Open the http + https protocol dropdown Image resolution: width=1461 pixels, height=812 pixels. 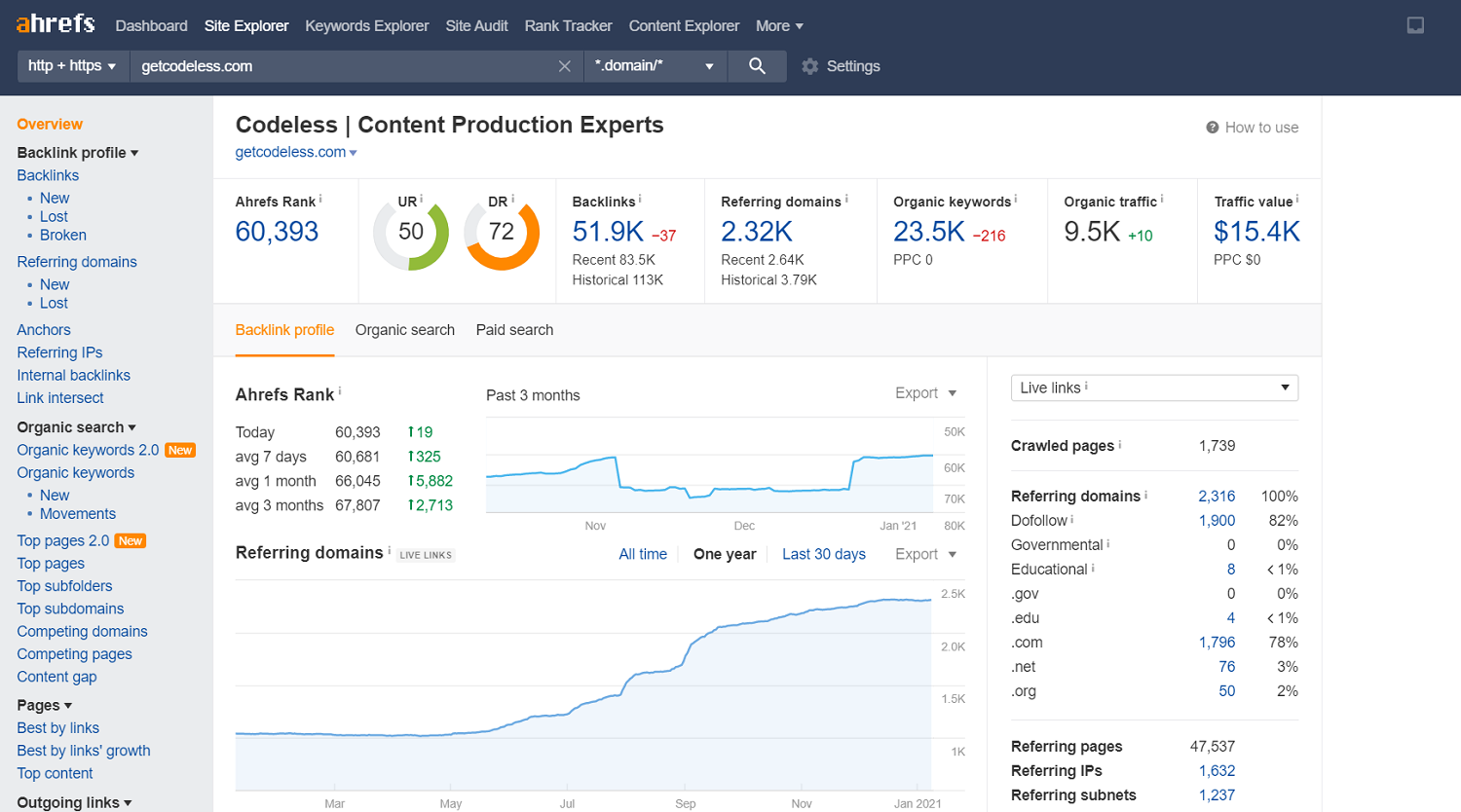pos(73,66)
